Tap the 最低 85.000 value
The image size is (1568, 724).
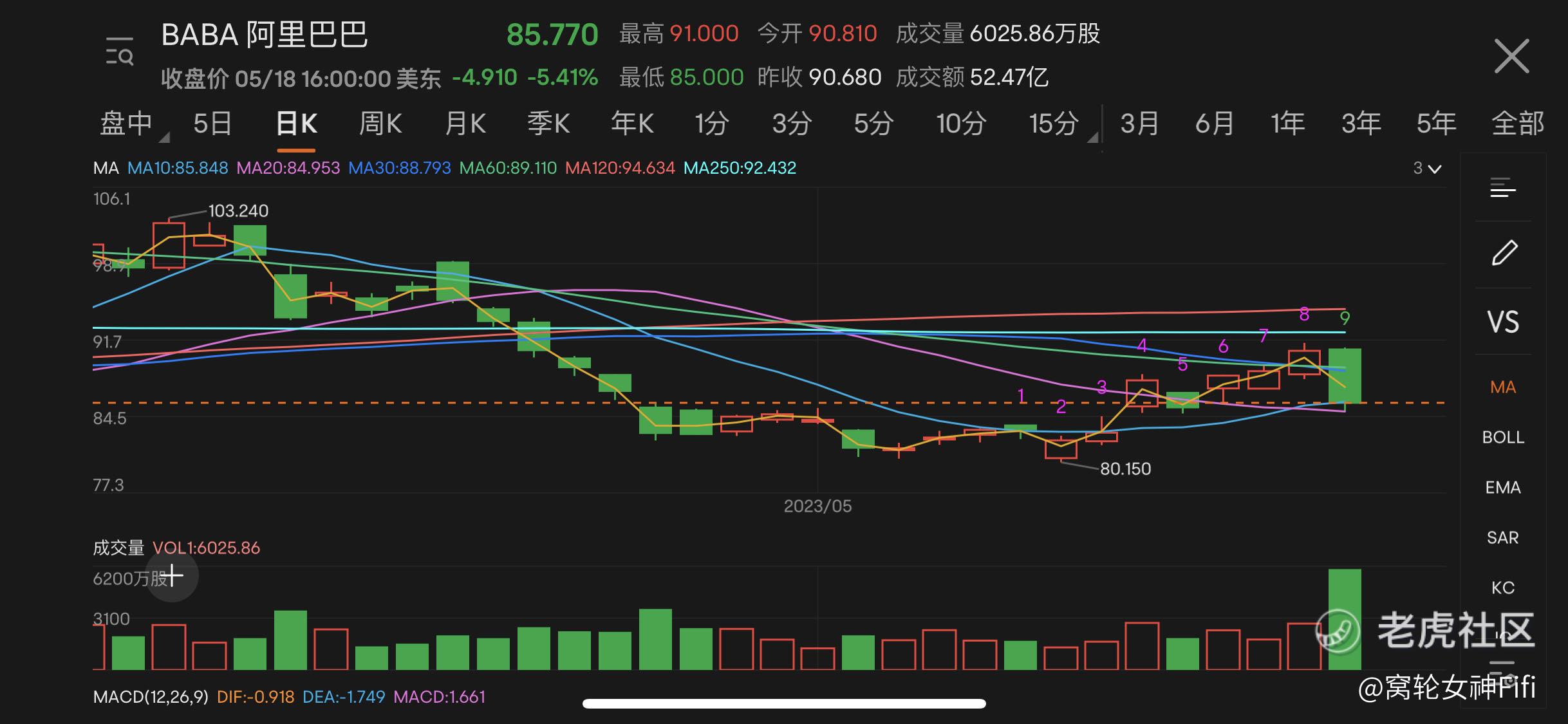point(681,77)
